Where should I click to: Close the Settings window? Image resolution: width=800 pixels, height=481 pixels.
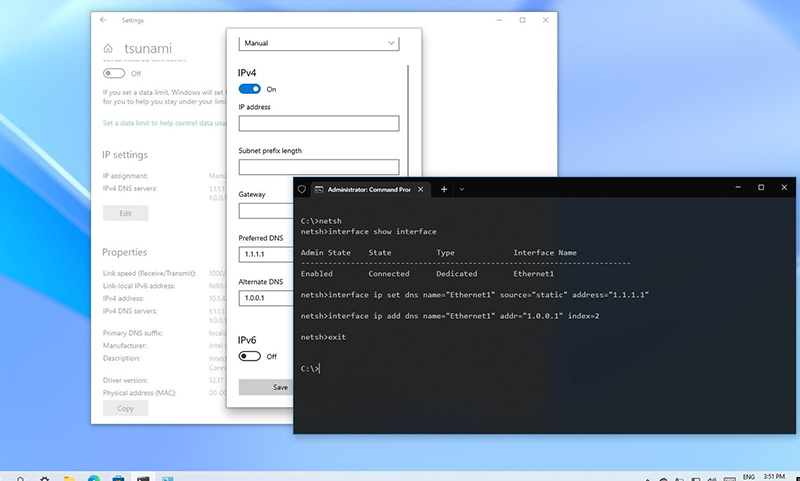(545, 20)
